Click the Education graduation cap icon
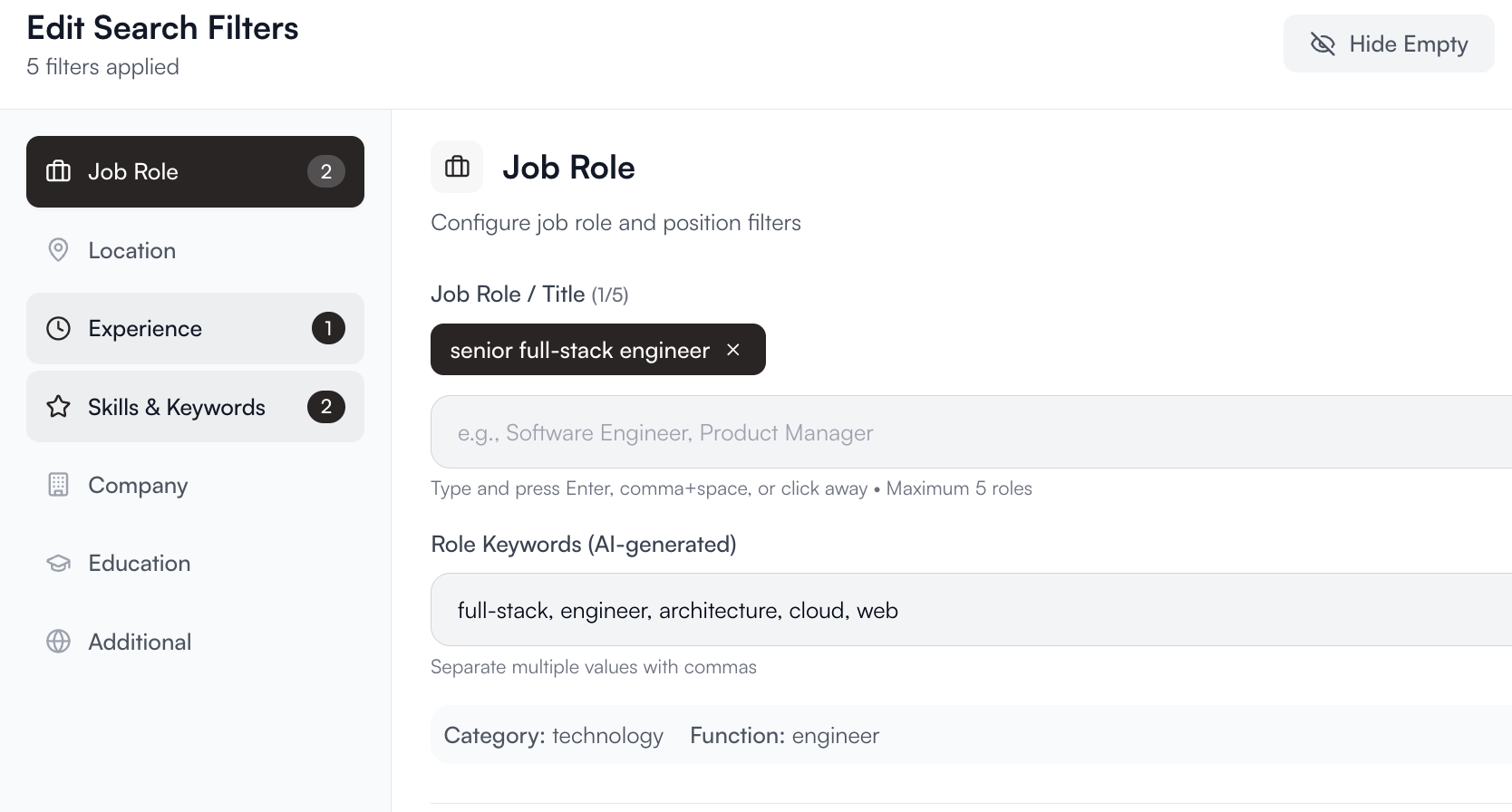The image size is (1512, 812). 58,564
